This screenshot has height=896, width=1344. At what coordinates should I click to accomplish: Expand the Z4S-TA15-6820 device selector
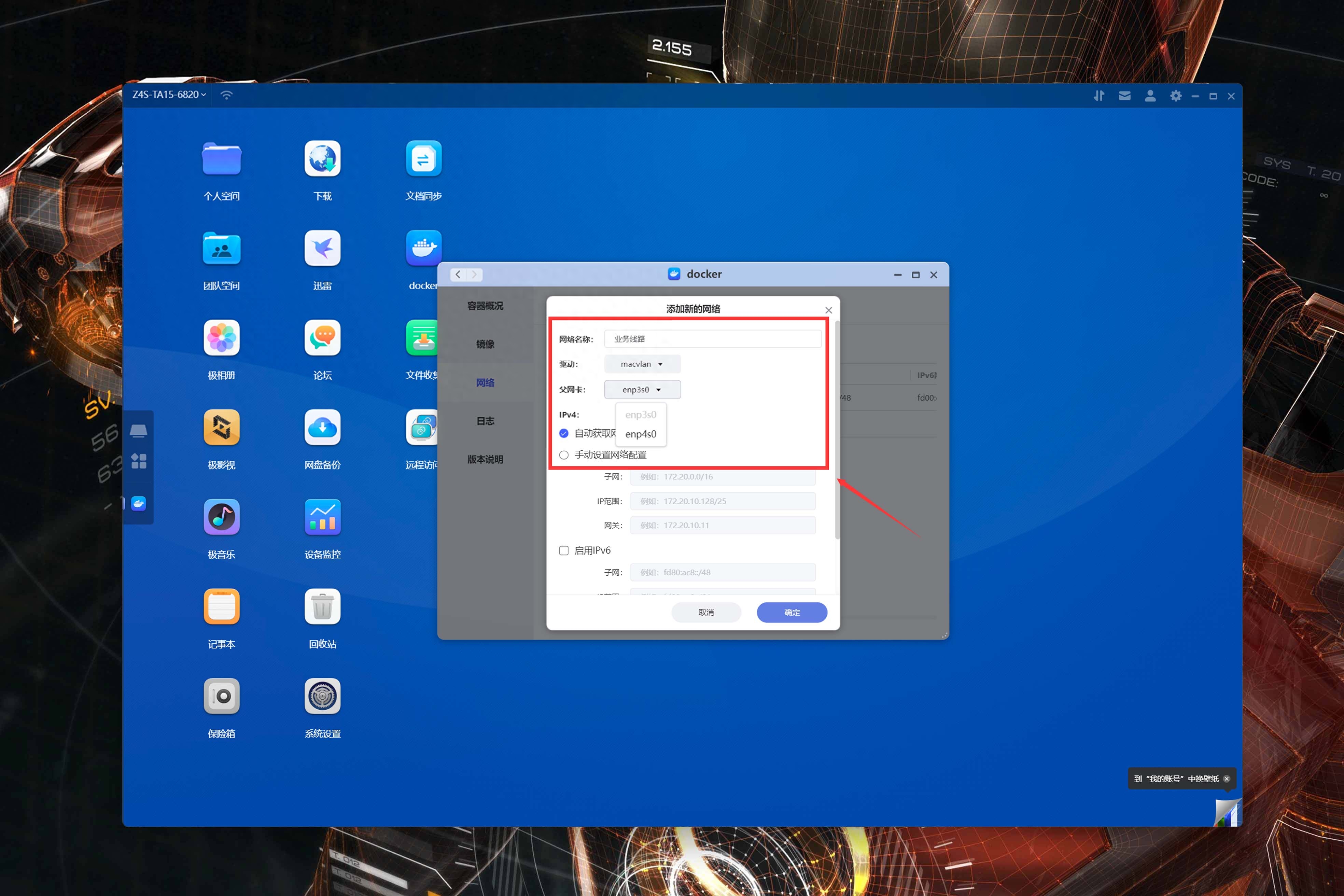(169, 95)
